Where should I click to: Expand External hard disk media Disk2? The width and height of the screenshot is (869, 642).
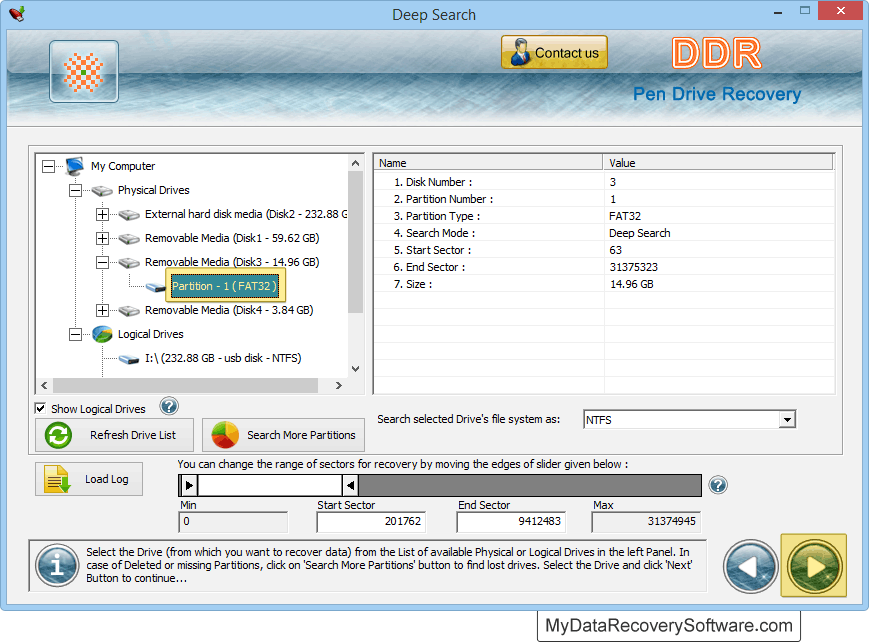[103, 215]
